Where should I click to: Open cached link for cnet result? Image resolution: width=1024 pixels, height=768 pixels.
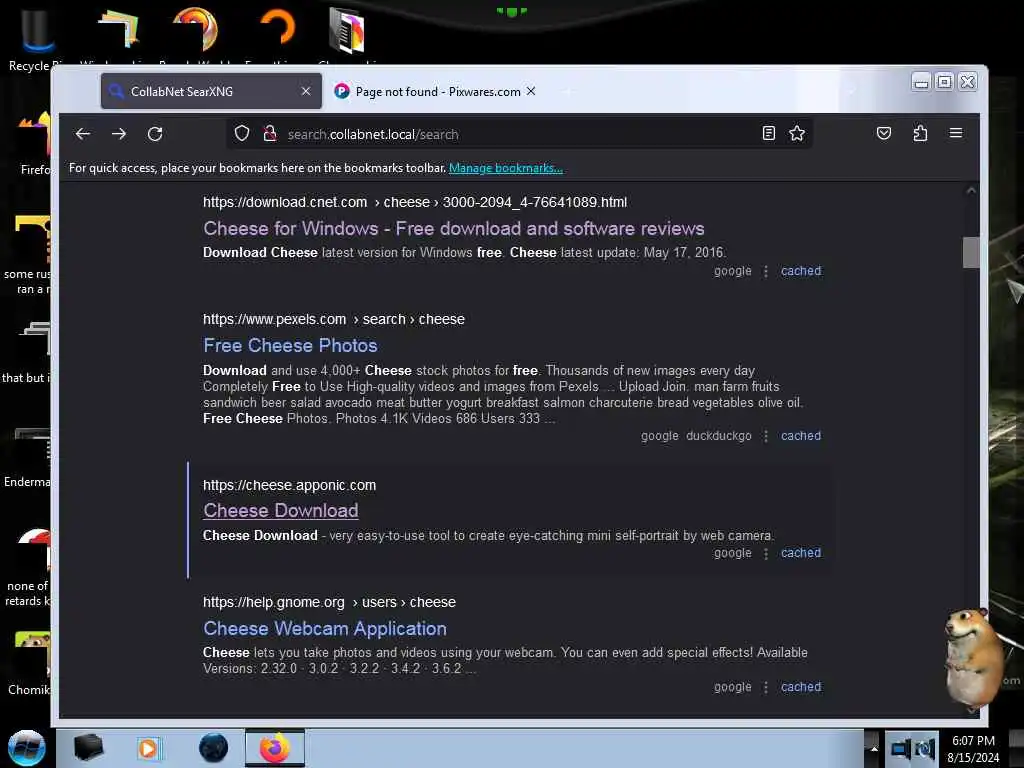pyautogui.click(x=801, y=271)
